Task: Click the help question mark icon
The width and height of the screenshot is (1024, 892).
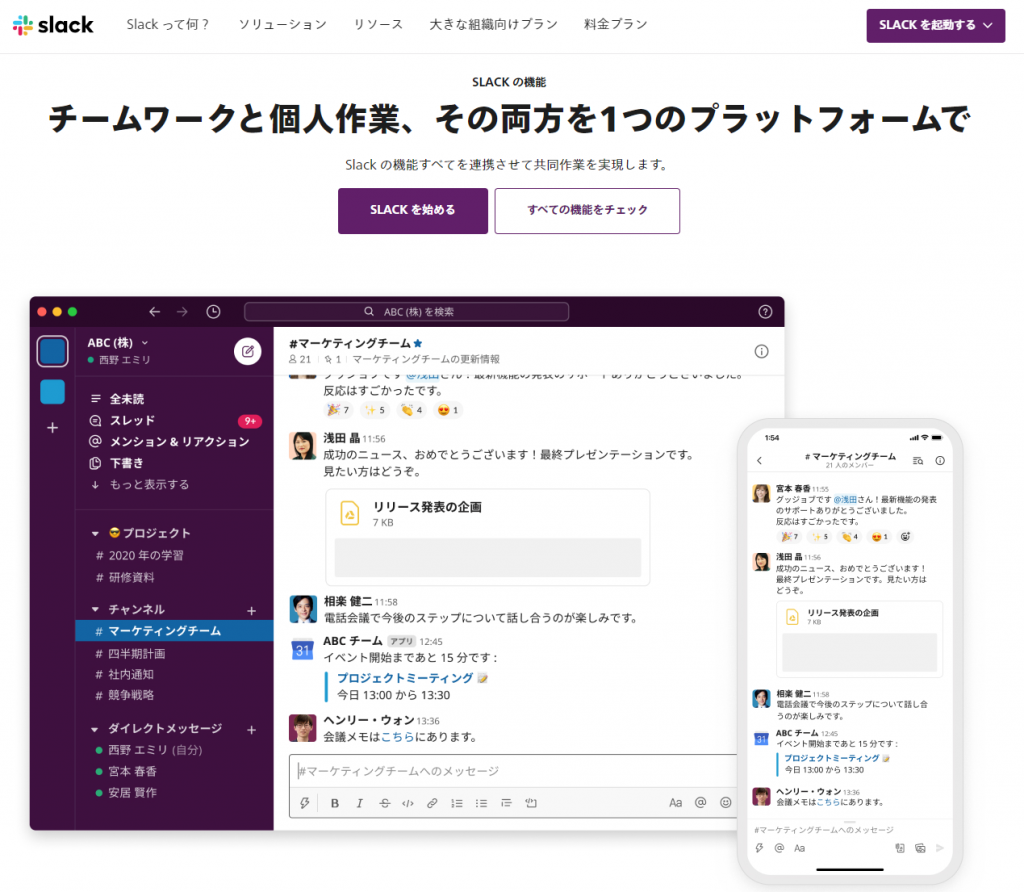Action: (x=765, y=312)
